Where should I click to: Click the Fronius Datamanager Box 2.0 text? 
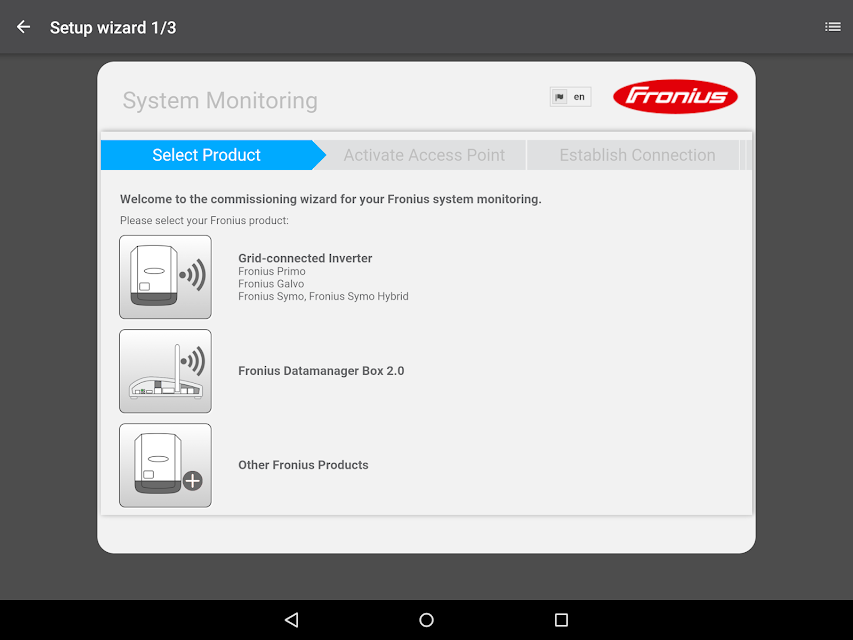(321, 371)
